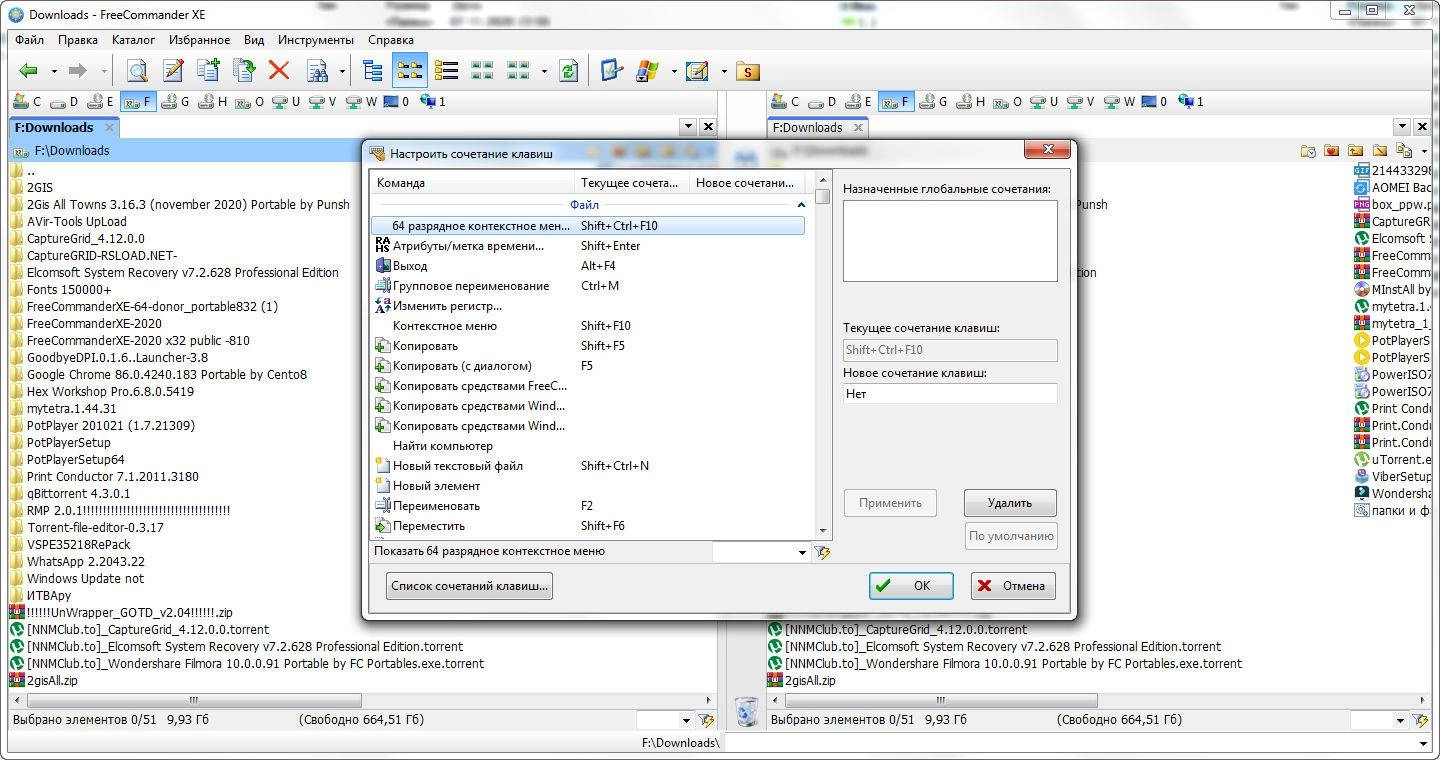Show the folder tree view icon
The width and height of the screenshot is (1440, 760).
(373, 71)
